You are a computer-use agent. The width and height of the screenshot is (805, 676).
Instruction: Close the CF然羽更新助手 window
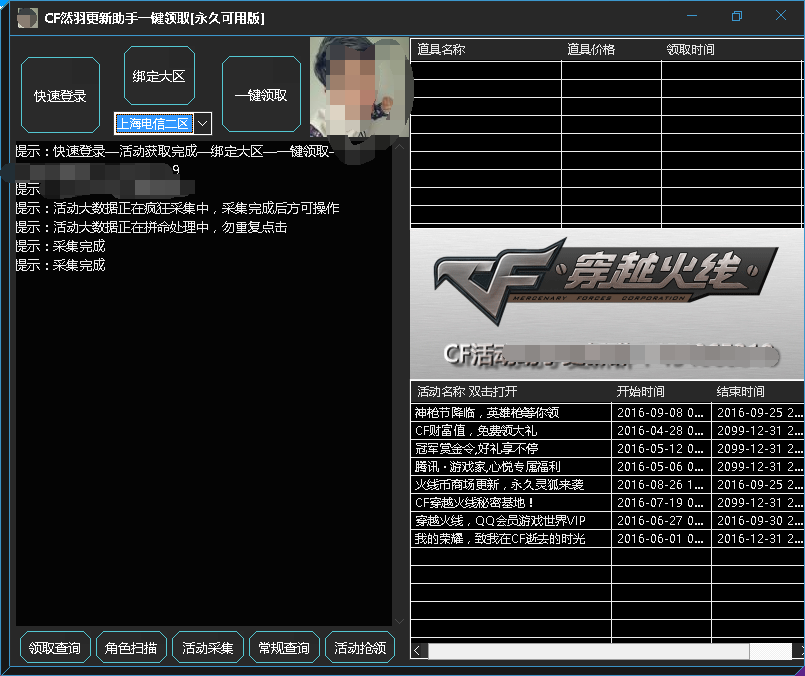click(781, 16)
